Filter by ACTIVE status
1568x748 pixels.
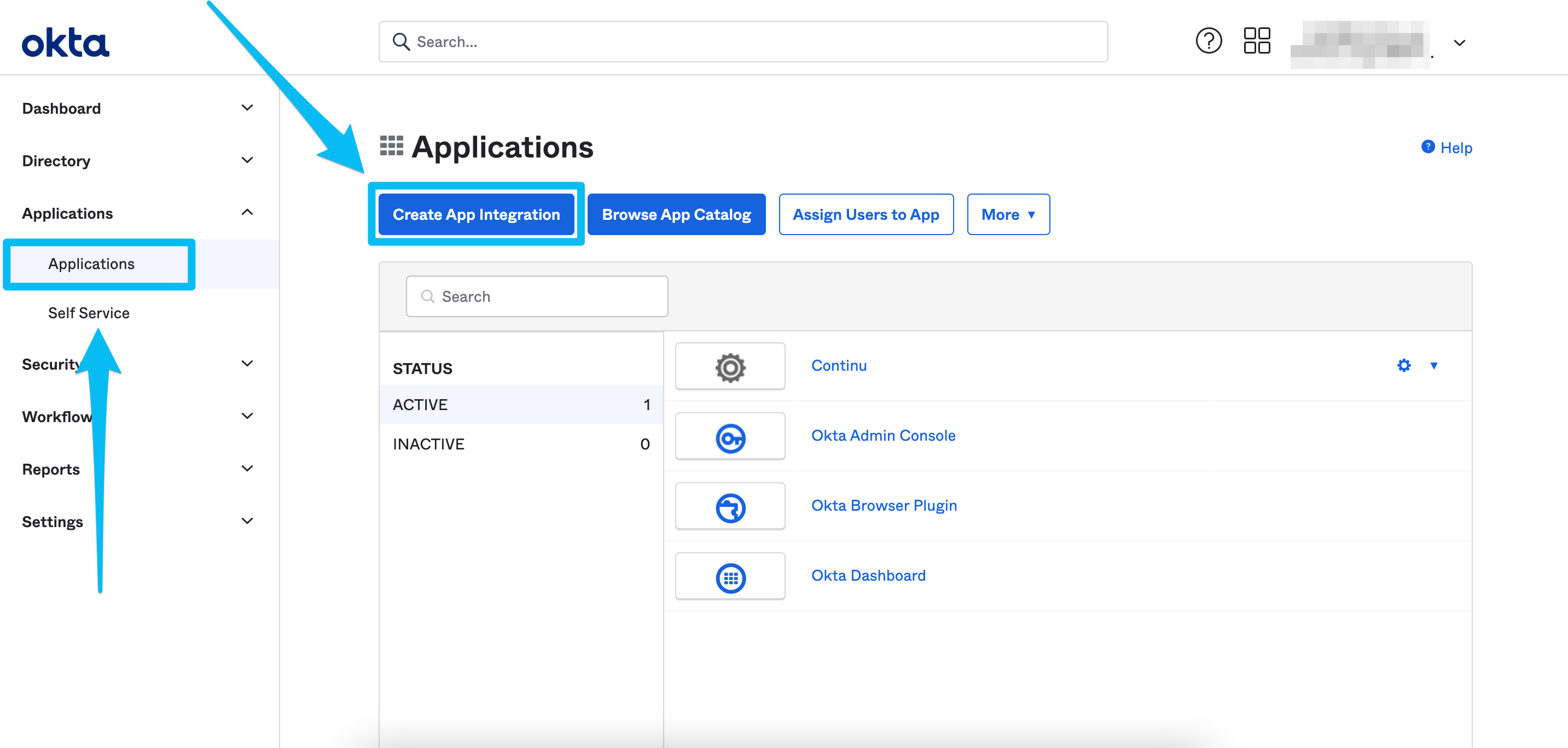[521, 405]
